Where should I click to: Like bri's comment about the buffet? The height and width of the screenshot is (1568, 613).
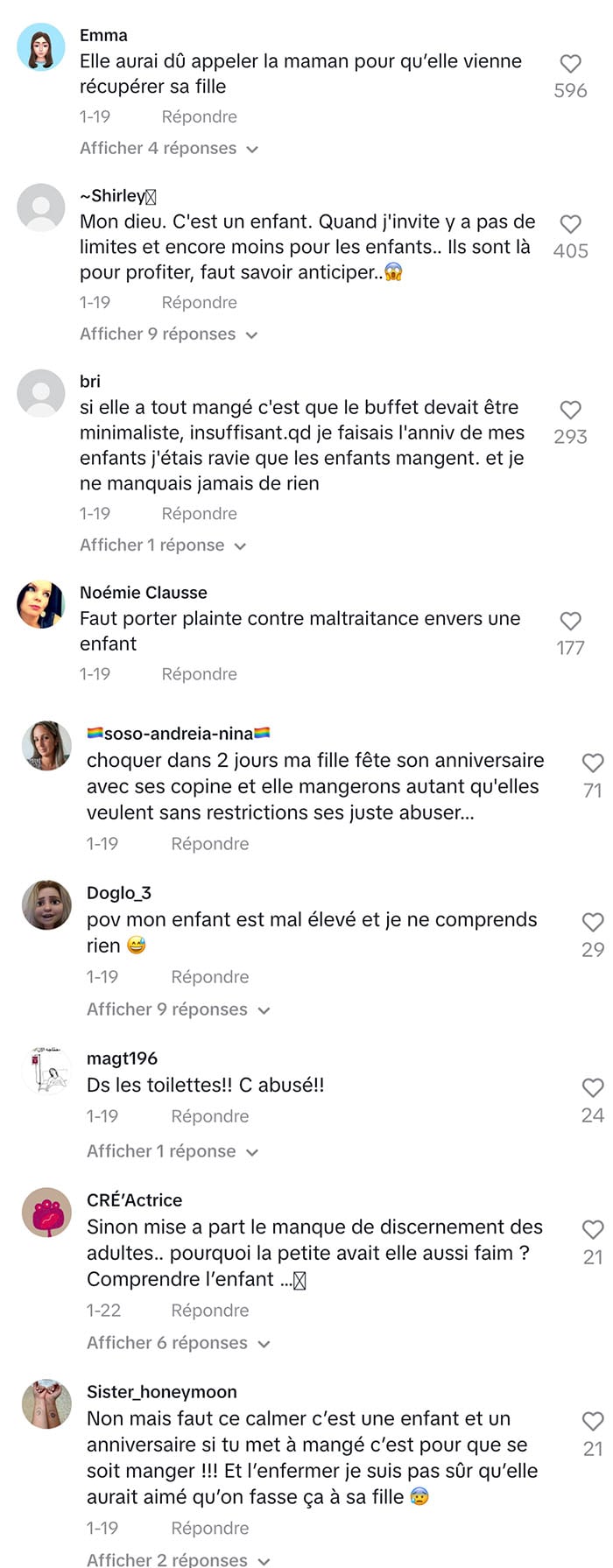[570, 410]
